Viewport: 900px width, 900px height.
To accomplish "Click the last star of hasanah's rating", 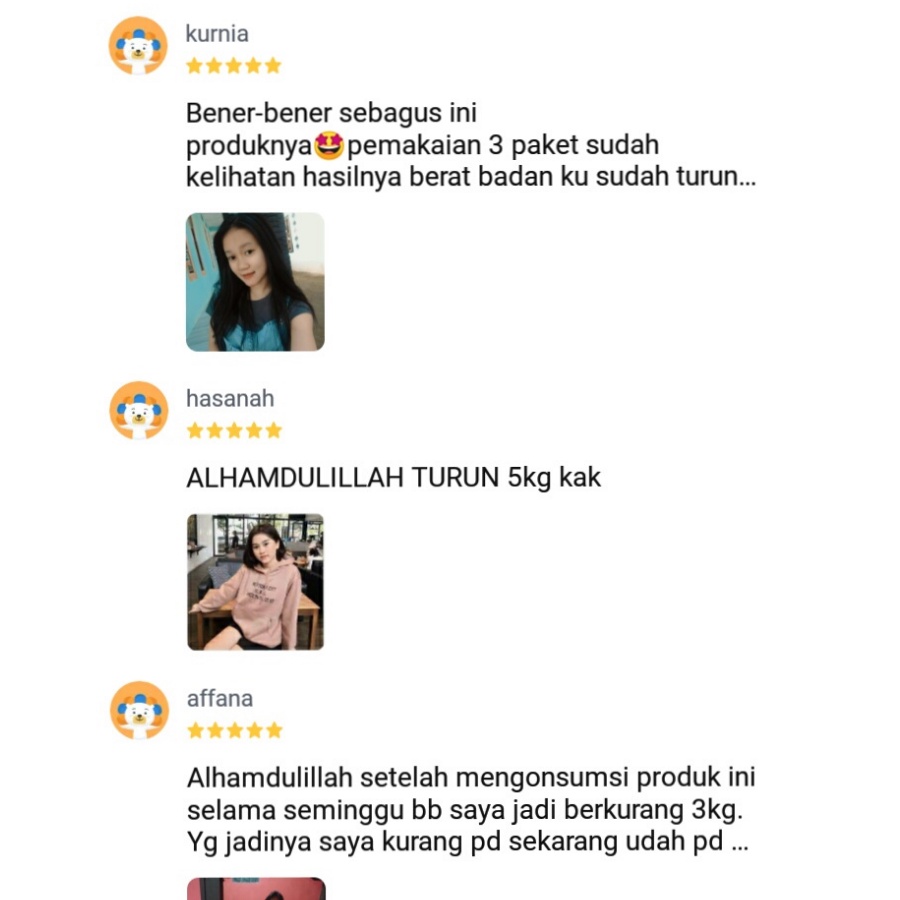I will tap(274, 430).
